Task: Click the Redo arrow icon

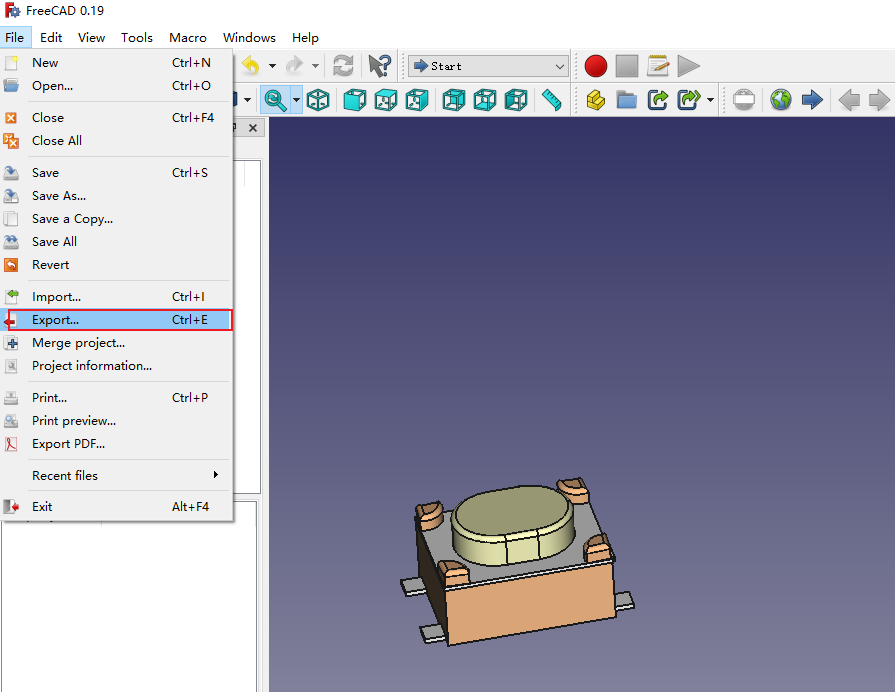Action: point(295,66)
